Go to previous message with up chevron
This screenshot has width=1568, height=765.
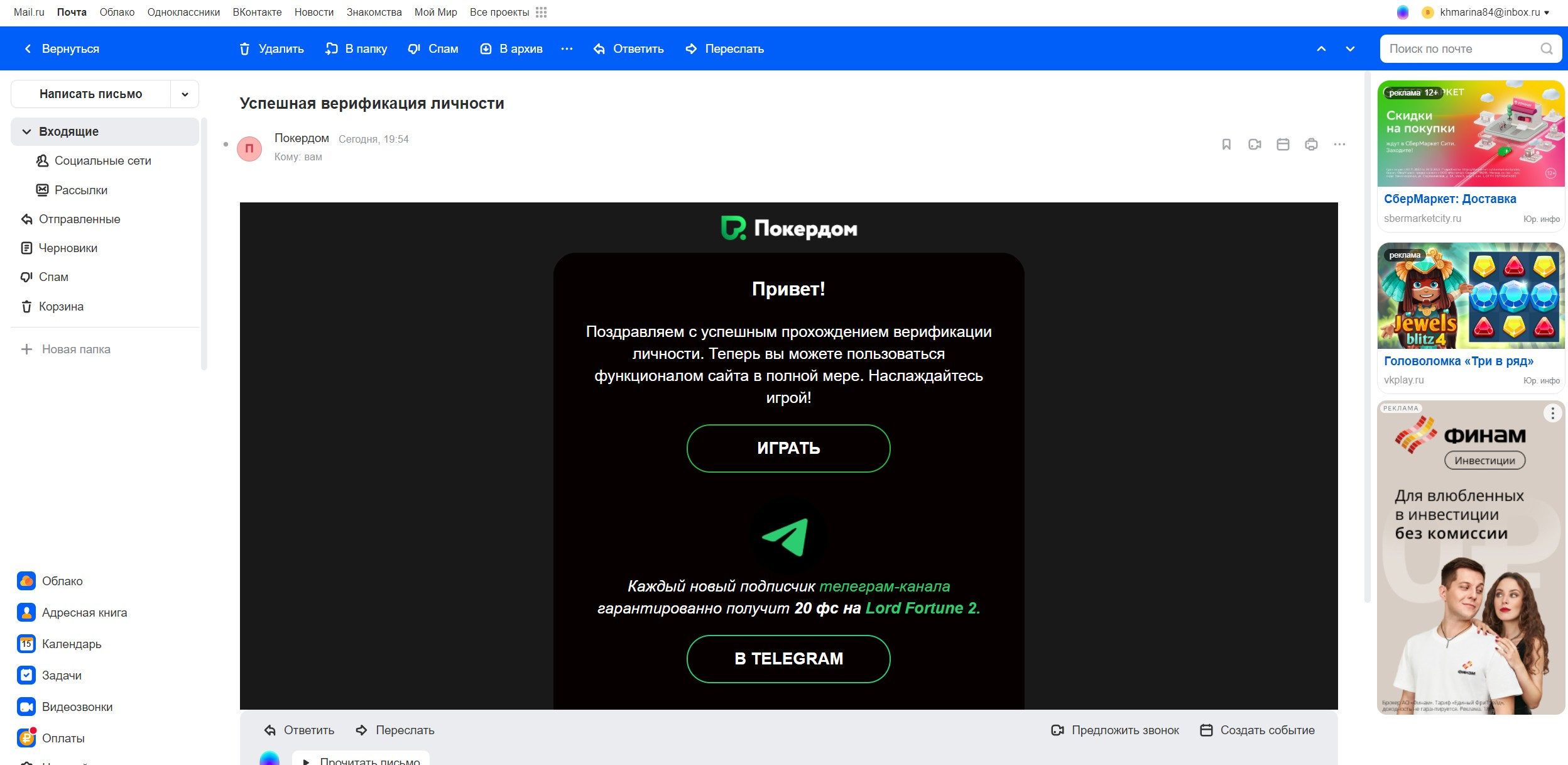click(x=1321, y=48)
